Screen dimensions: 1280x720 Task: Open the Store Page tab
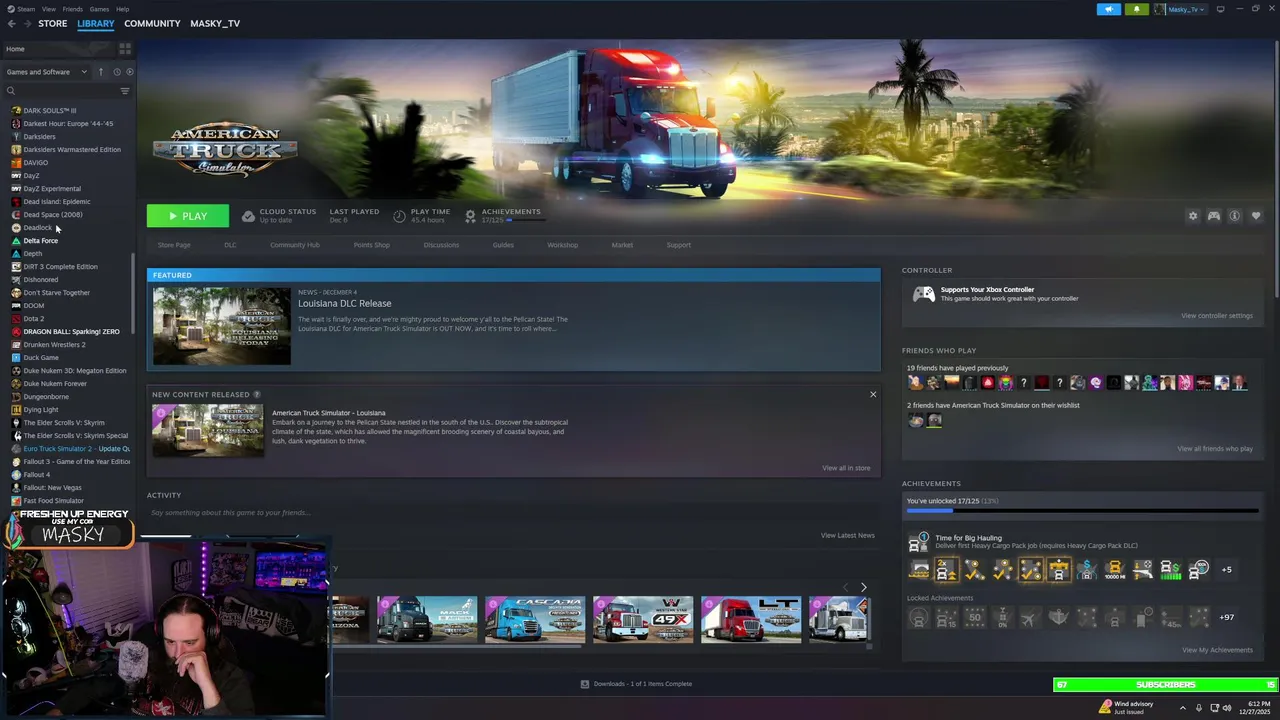pyautogui.click(x=174, y=245)
